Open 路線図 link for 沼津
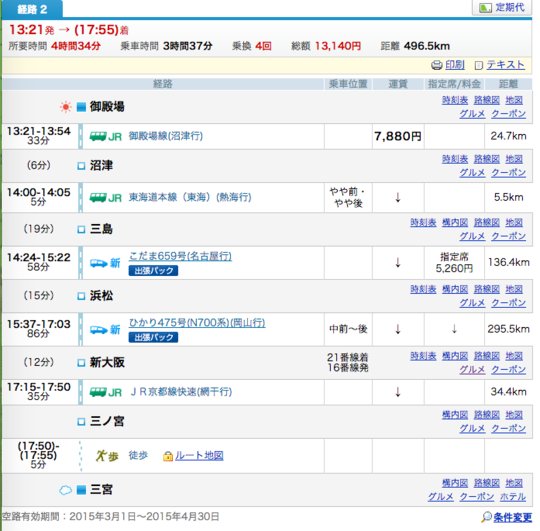Image resolution: width=540 pixels, height=531 pixels. pos(487,159)
